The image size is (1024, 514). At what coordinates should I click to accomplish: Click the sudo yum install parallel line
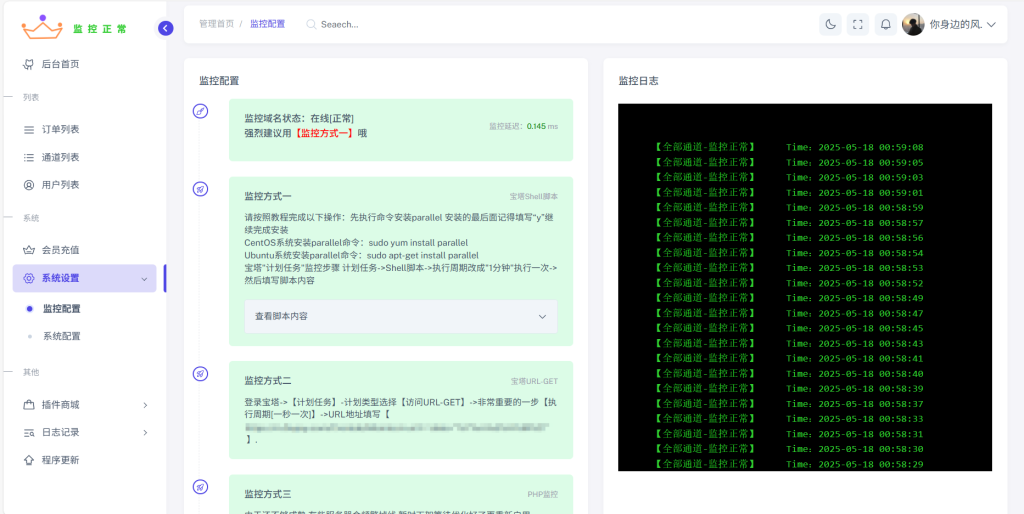[356, 242]
